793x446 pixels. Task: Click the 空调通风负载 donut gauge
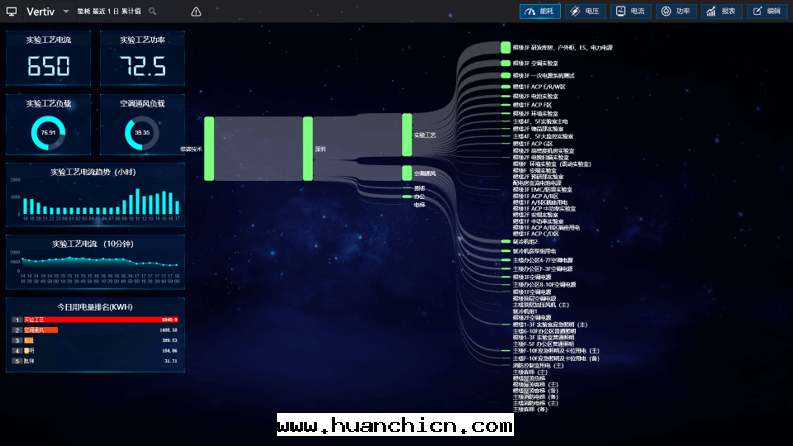[x=142, y=132]
